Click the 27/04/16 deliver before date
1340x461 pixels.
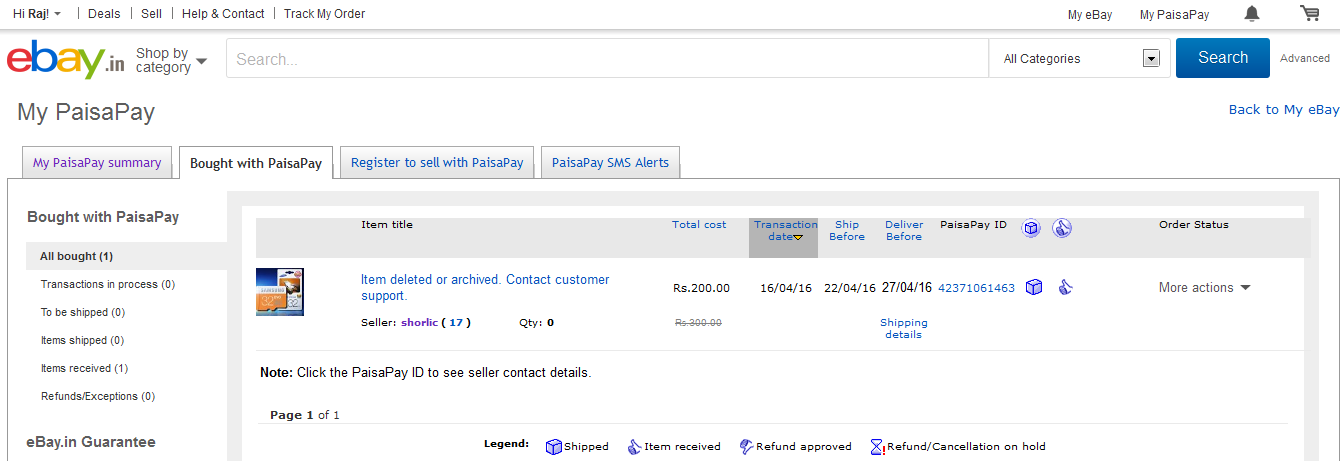coord(907,288)
